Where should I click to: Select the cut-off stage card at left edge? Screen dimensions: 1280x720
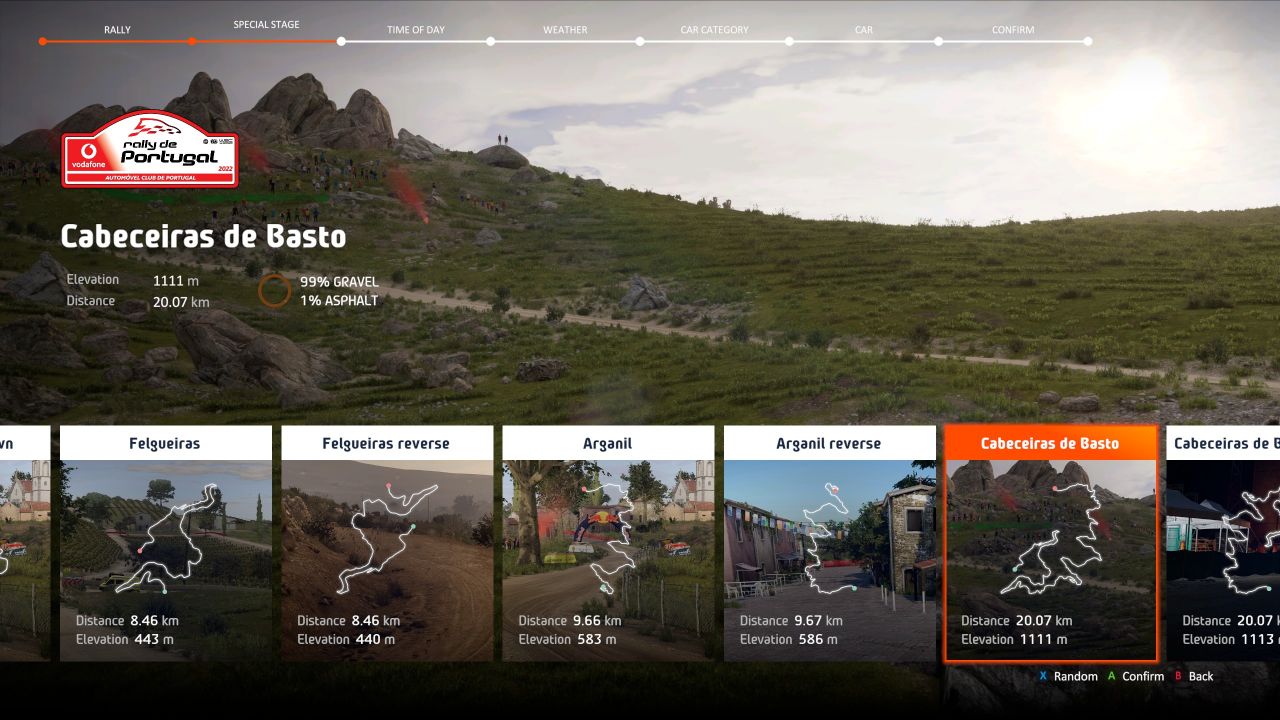pyautogui.click(x=24, y=543)
